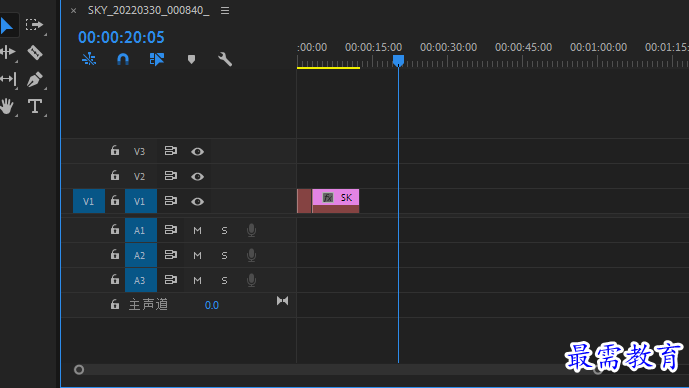This screenshot has width=689, height=388.
Task: Toggle lock on master track 主声道
Action: (x=115, y=304)
